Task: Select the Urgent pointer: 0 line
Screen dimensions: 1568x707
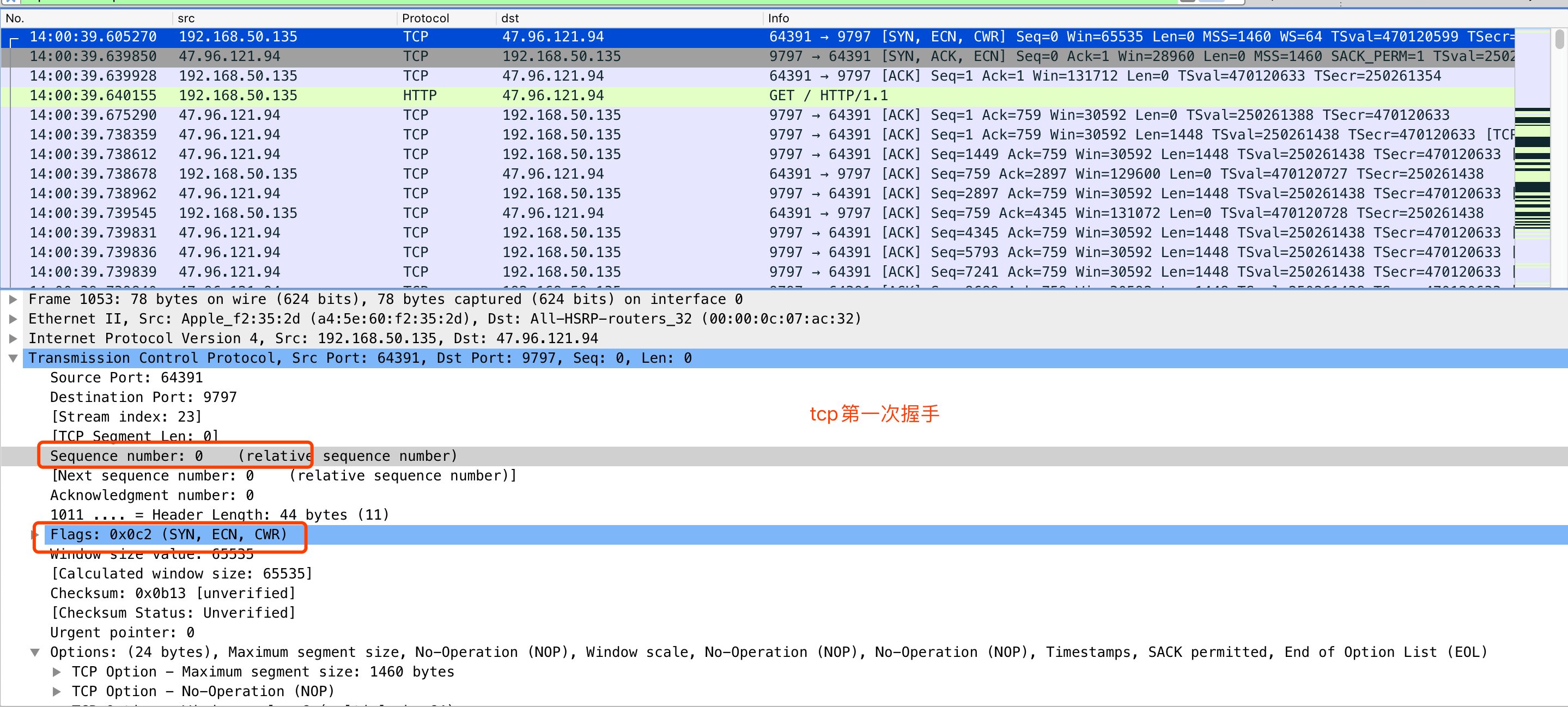Action: (x=123, y=633)
